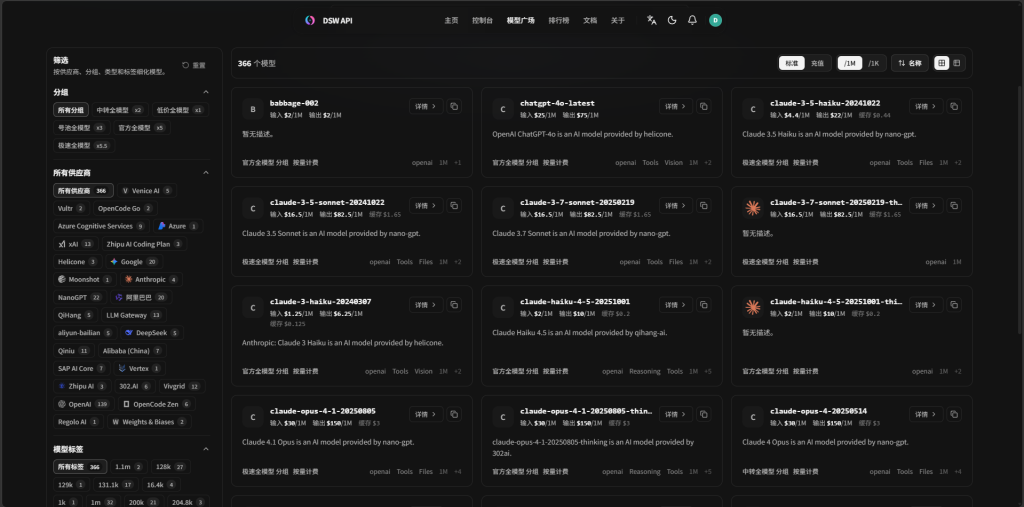
Task: Switch to grid card view
Action: coord(942,63)
